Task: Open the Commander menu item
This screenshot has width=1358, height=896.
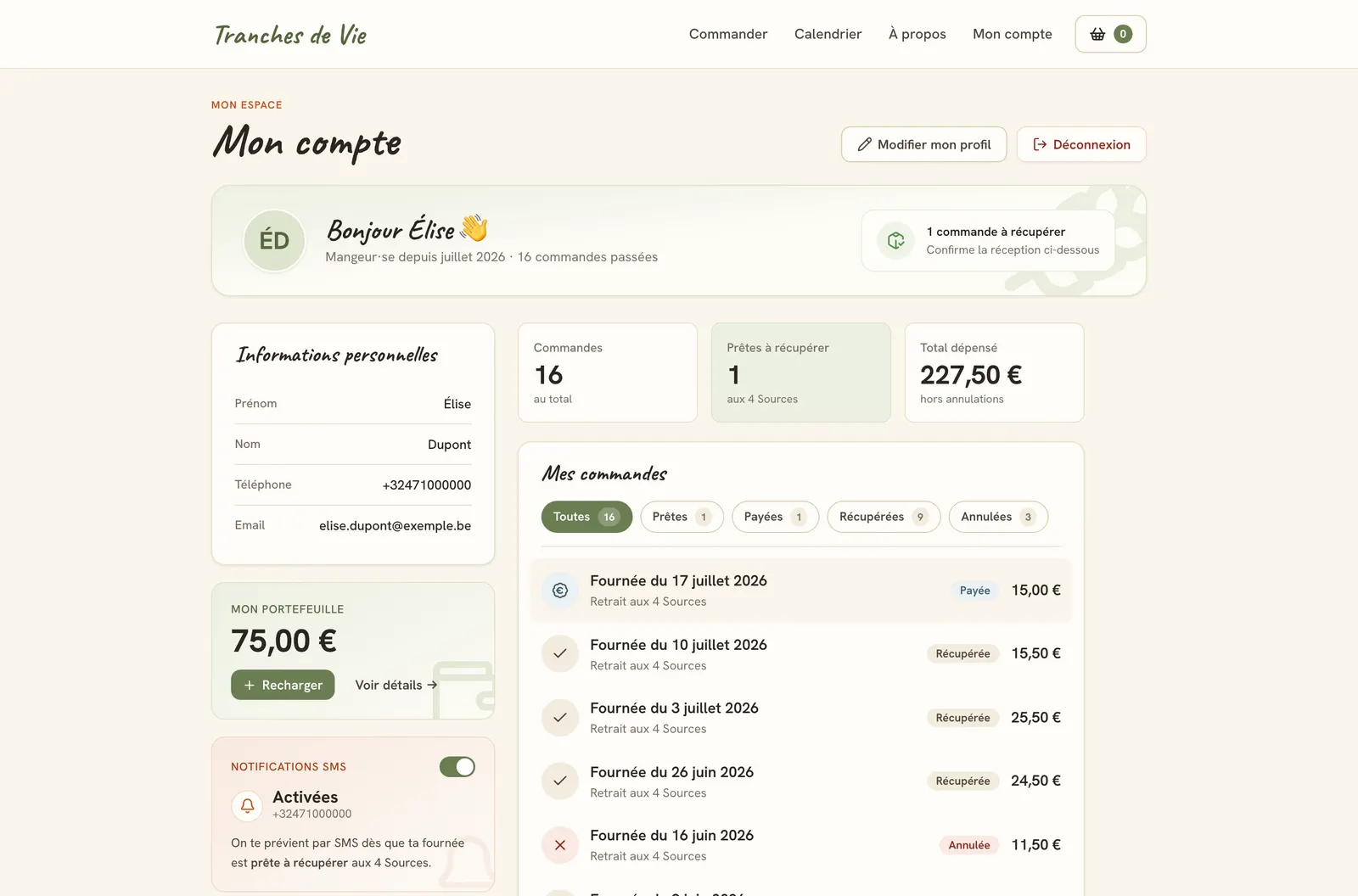Action: pos(728,34)
